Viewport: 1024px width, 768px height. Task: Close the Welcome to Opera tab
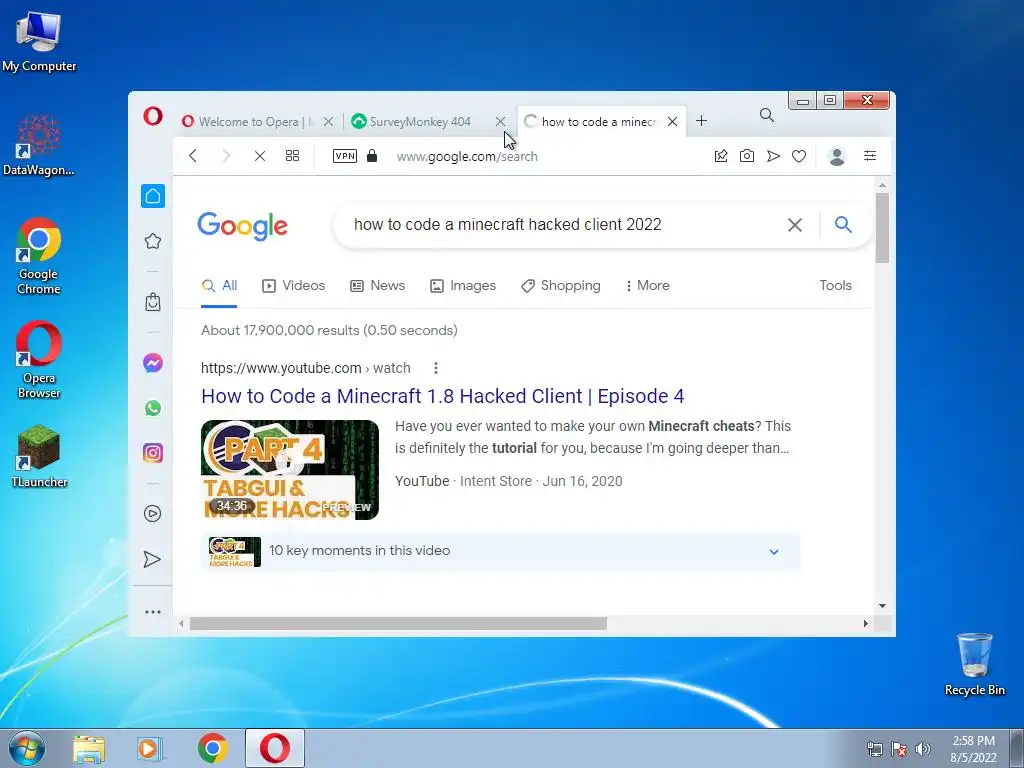click(328, 121)
